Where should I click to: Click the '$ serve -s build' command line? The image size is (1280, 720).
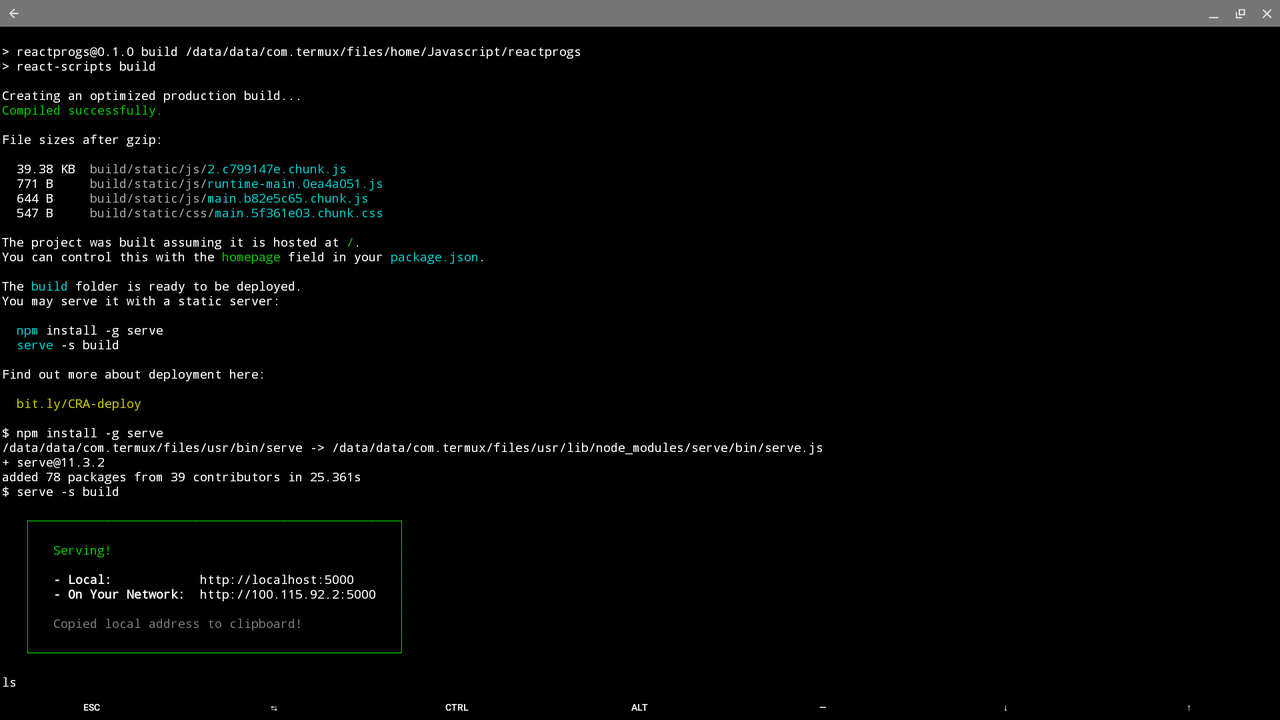pyautogui.click(x=60, y=492)
